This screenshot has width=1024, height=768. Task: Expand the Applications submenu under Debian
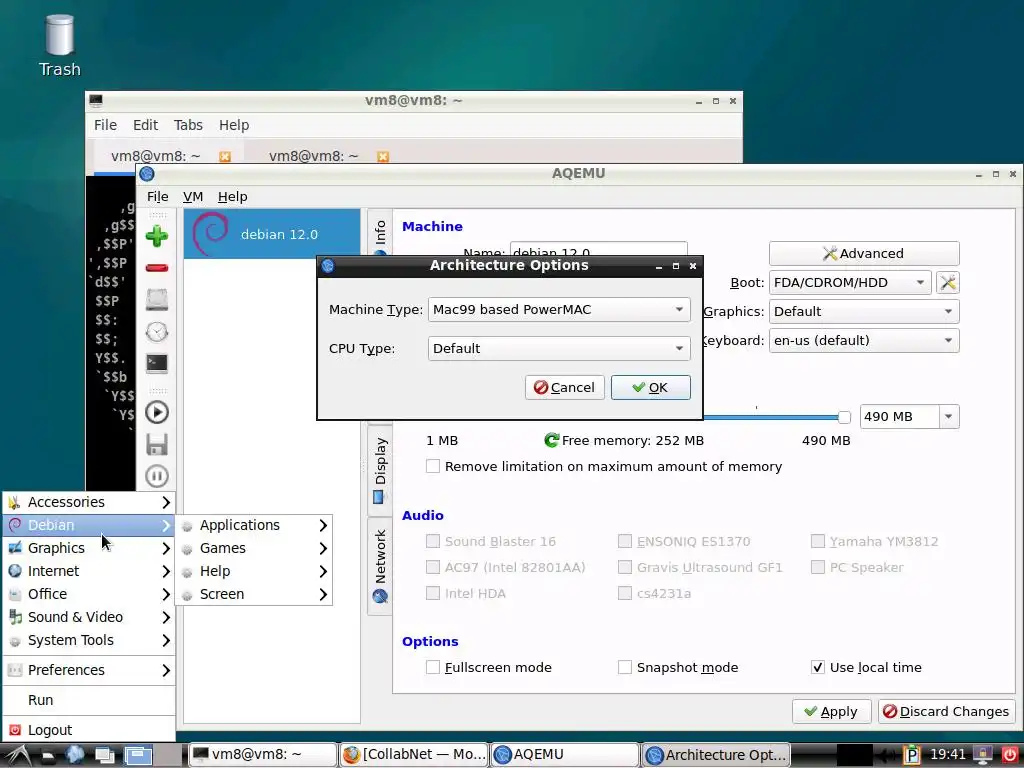click(255, 525)
